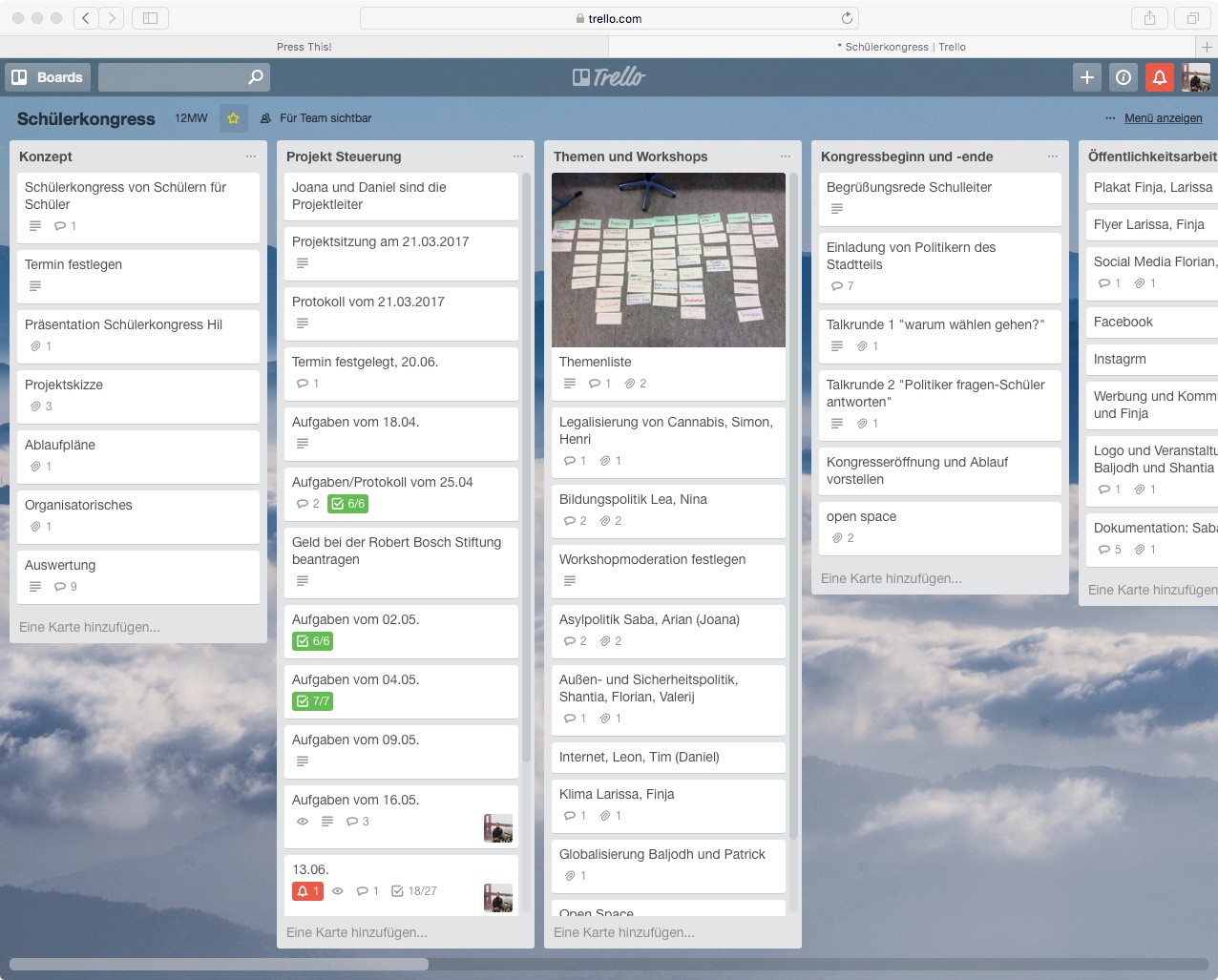This screenshot has height=980, width=1218.
Task: Open the Konzept list options menu
Action: pos(250,156)
